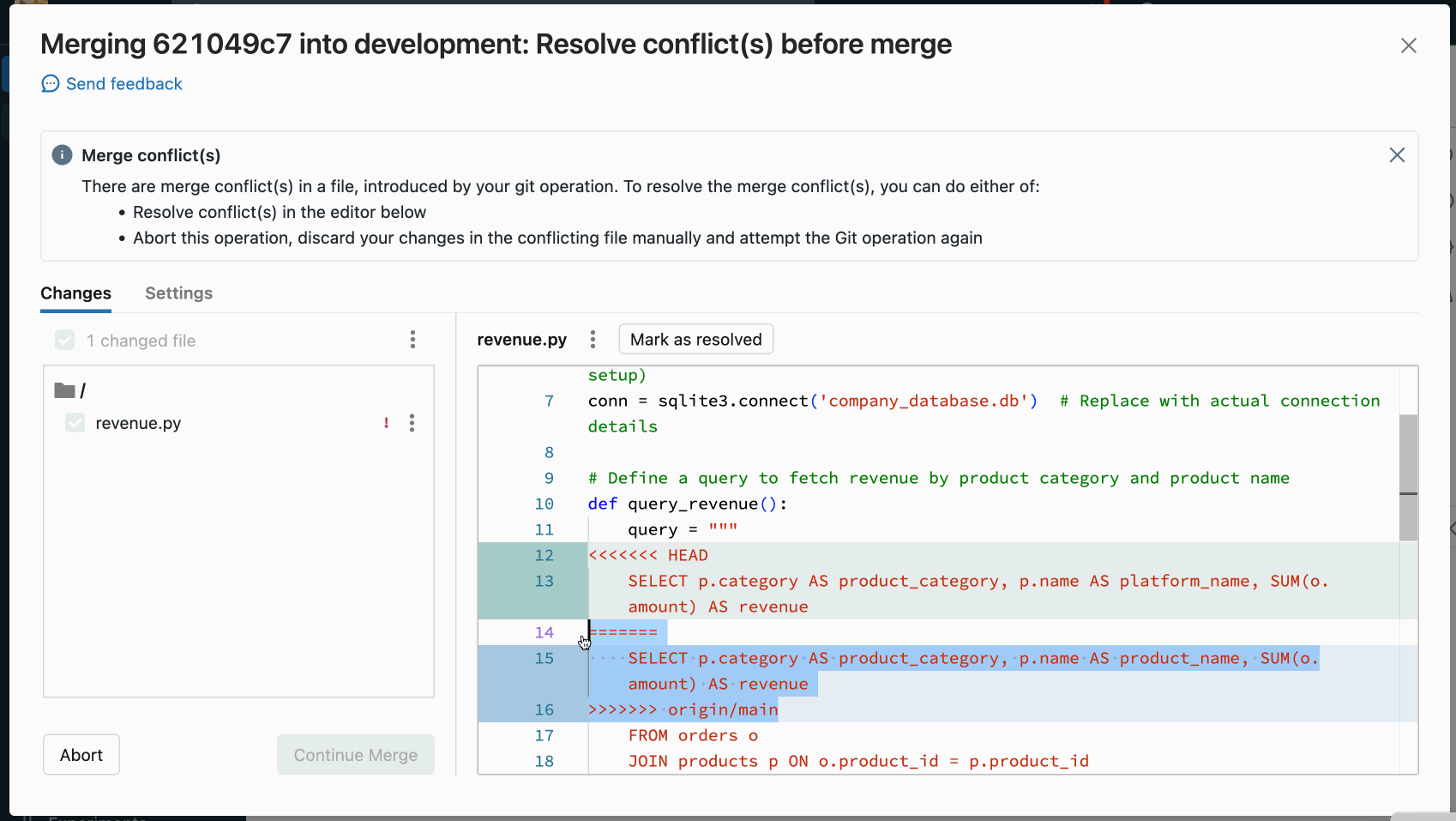Click the speech bubble icon beside Send feedback
Image resolution: width=1456 pixels, height=821 pixels.
(50, 83)
